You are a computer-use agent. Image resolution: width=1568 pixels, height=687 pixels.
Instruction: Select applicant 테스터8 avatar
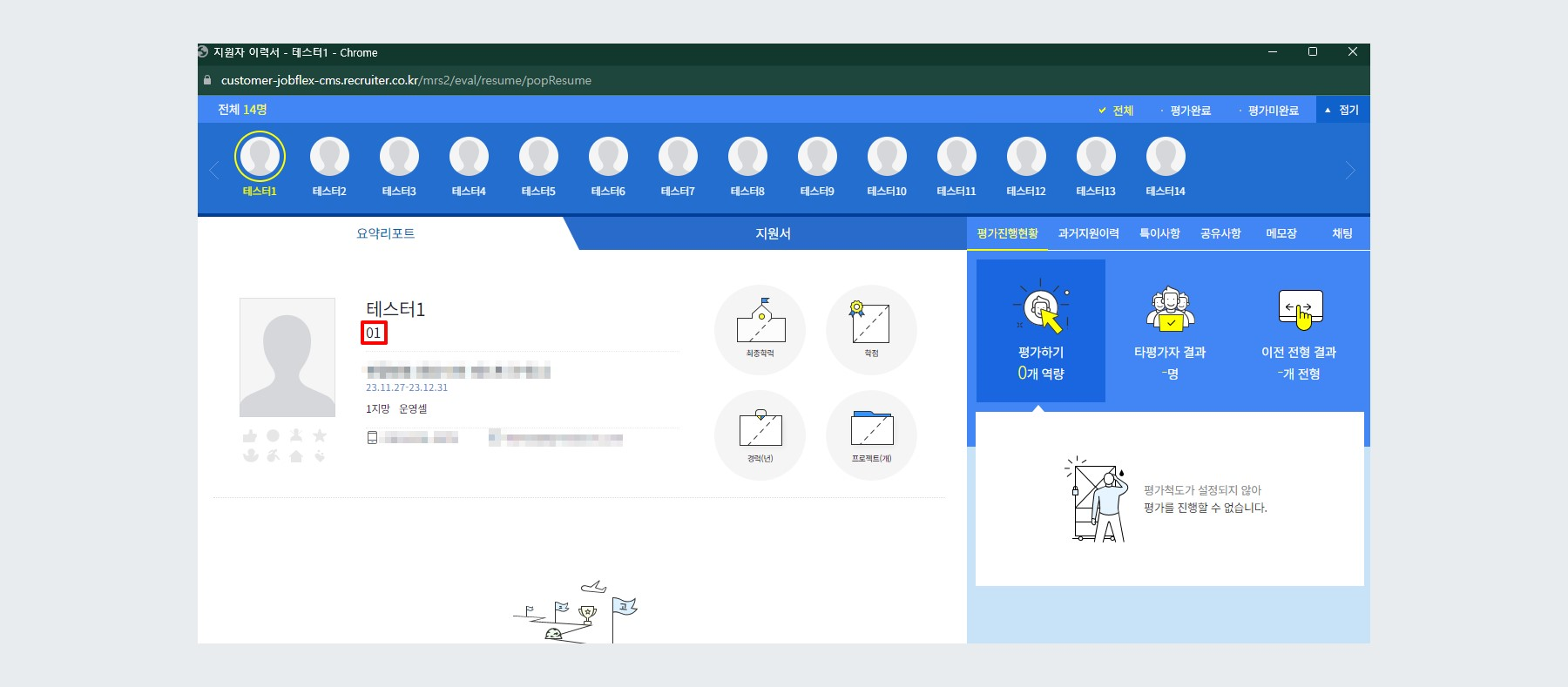point(747,157)
